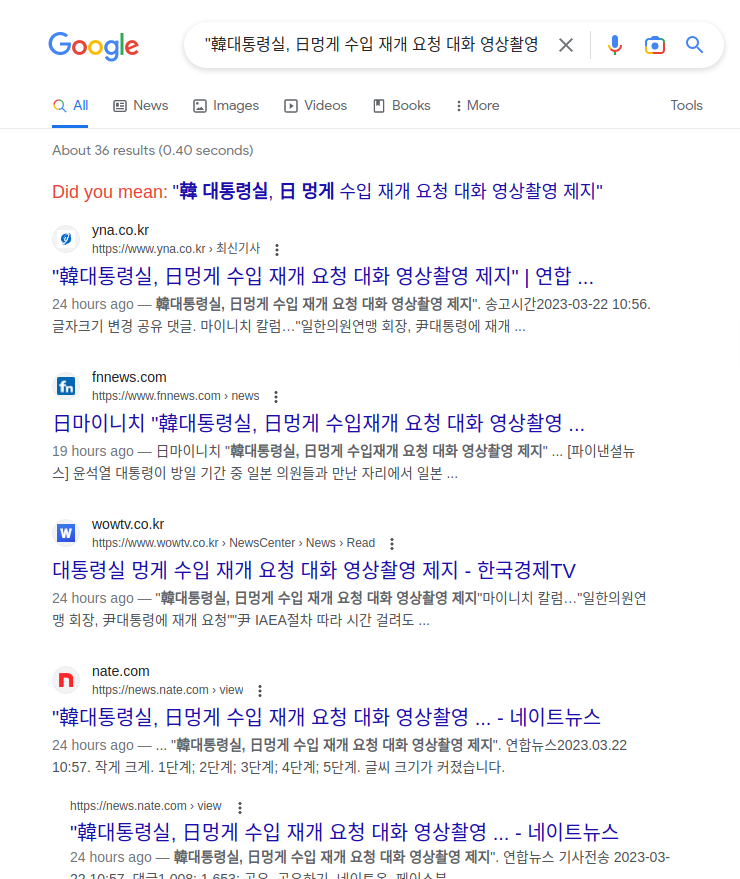Open options menu for yna.co.kr result
This screenshot has height=879, width=740.
click(276, 249)
